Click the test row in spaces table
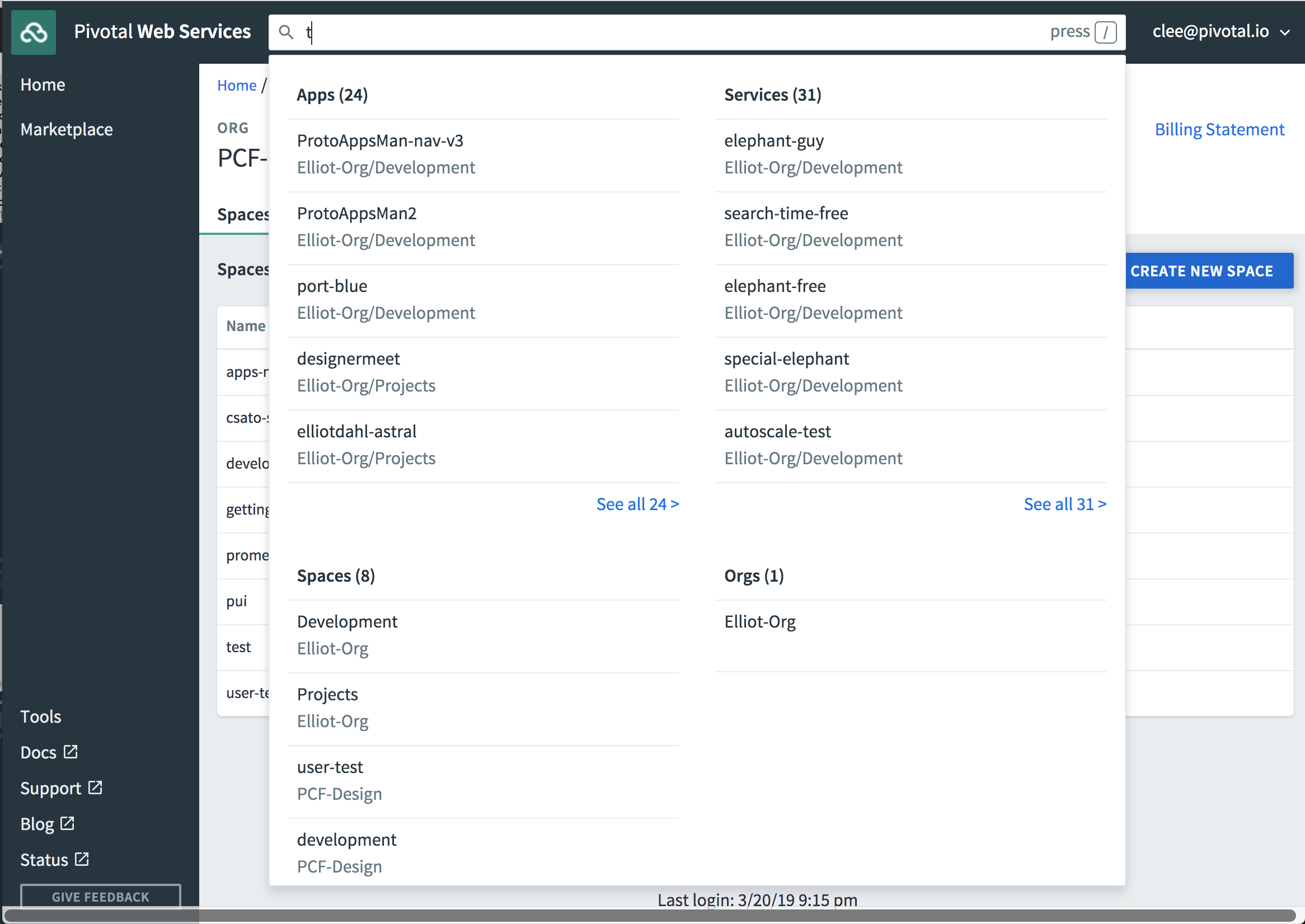Image resolution: width=1305 pixels, height=924 pixels. point(243,648)
